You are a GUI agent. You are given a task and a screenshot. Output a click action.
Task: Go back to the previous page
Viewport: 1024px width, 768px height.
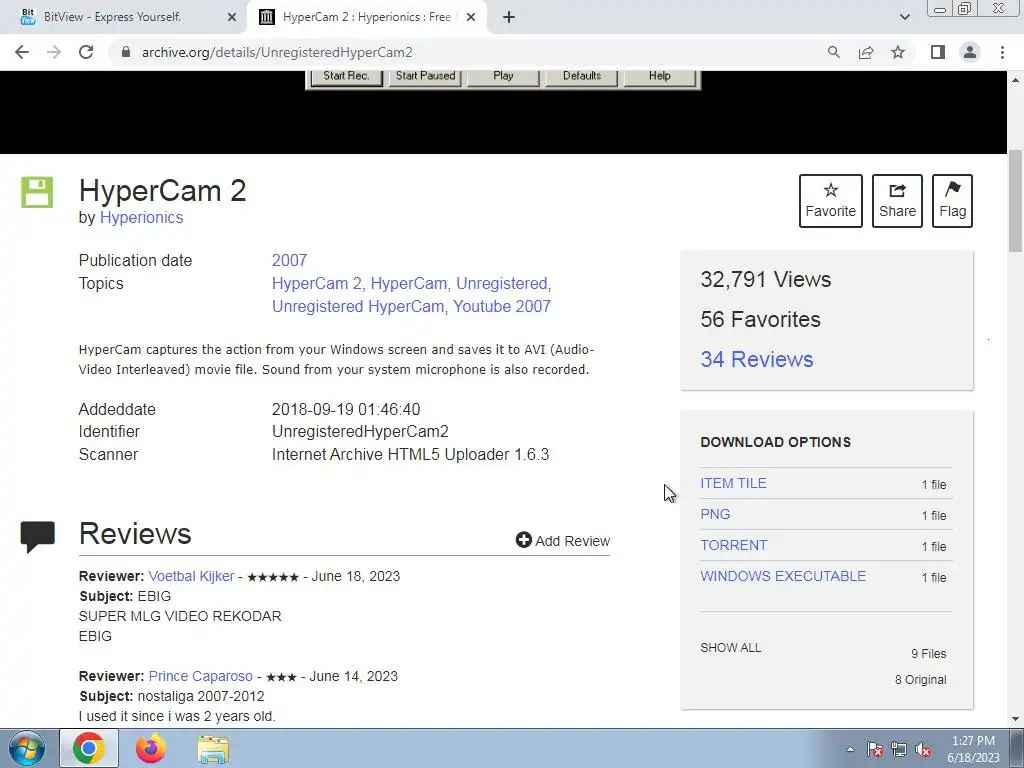22,52
